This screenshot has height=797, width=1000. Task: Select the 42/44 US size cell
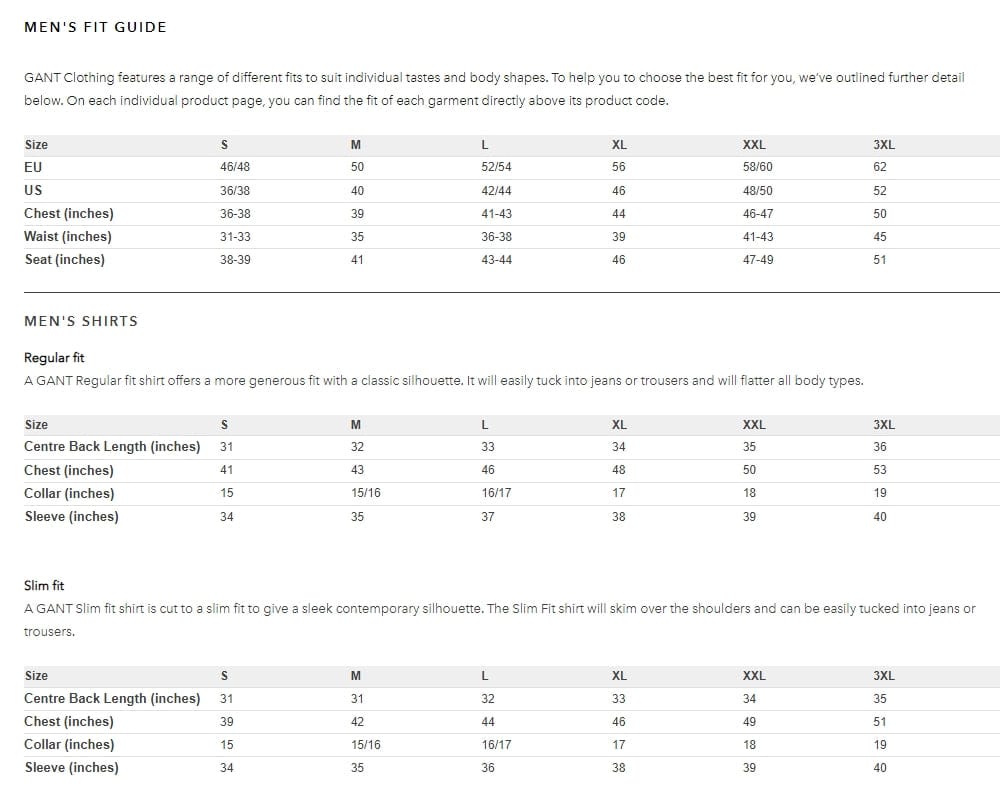[496, 190]
